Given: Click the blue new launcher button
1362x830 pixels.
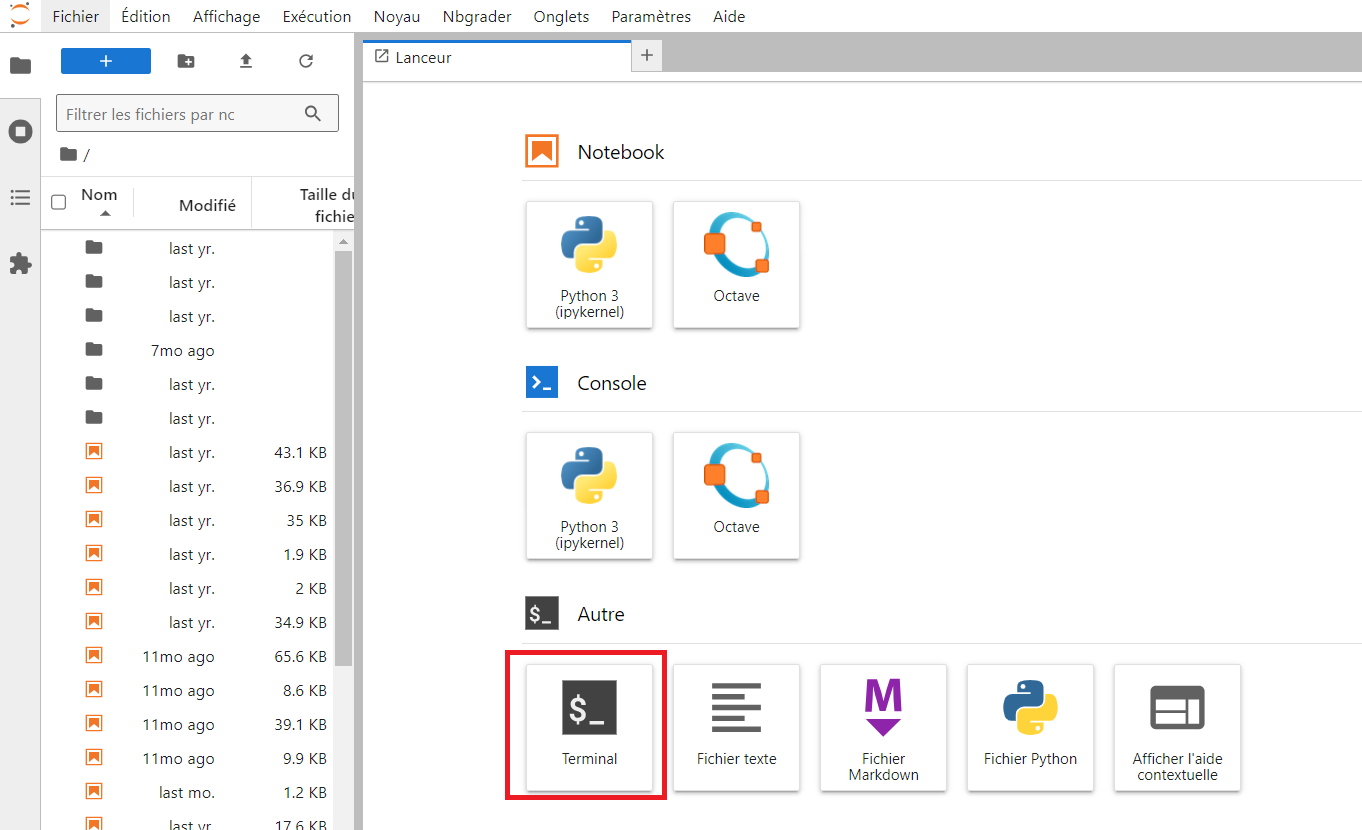Looking at the screenshot, I should (105, 61).
